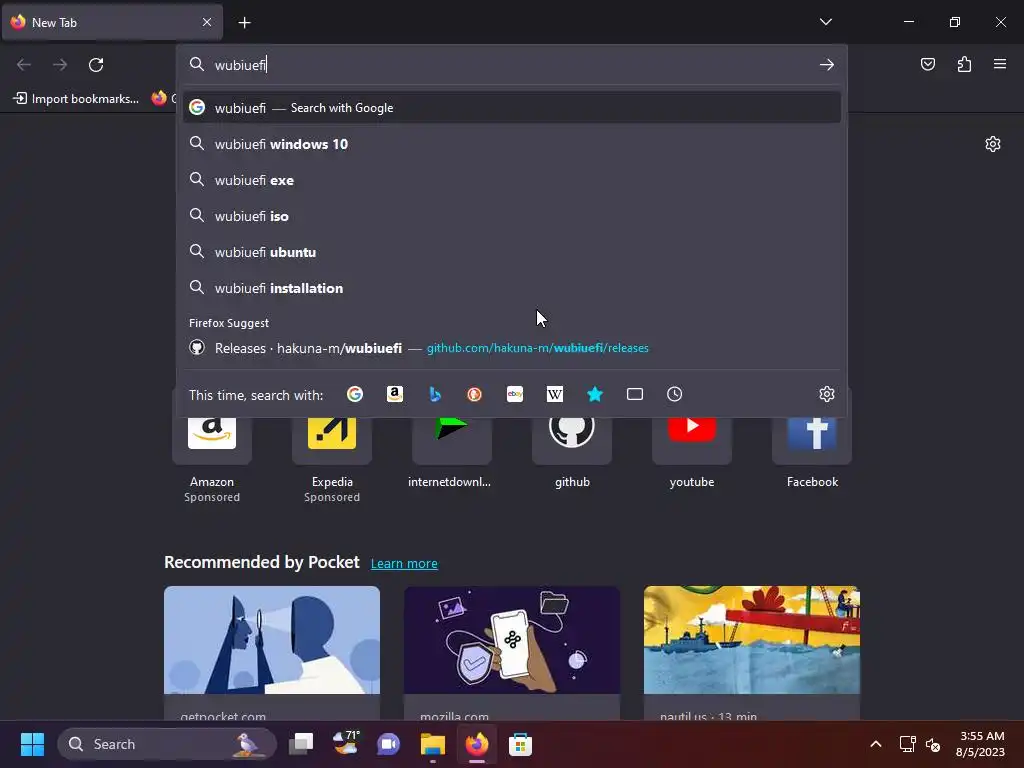Open the Windows Start menu

[32, 744]
